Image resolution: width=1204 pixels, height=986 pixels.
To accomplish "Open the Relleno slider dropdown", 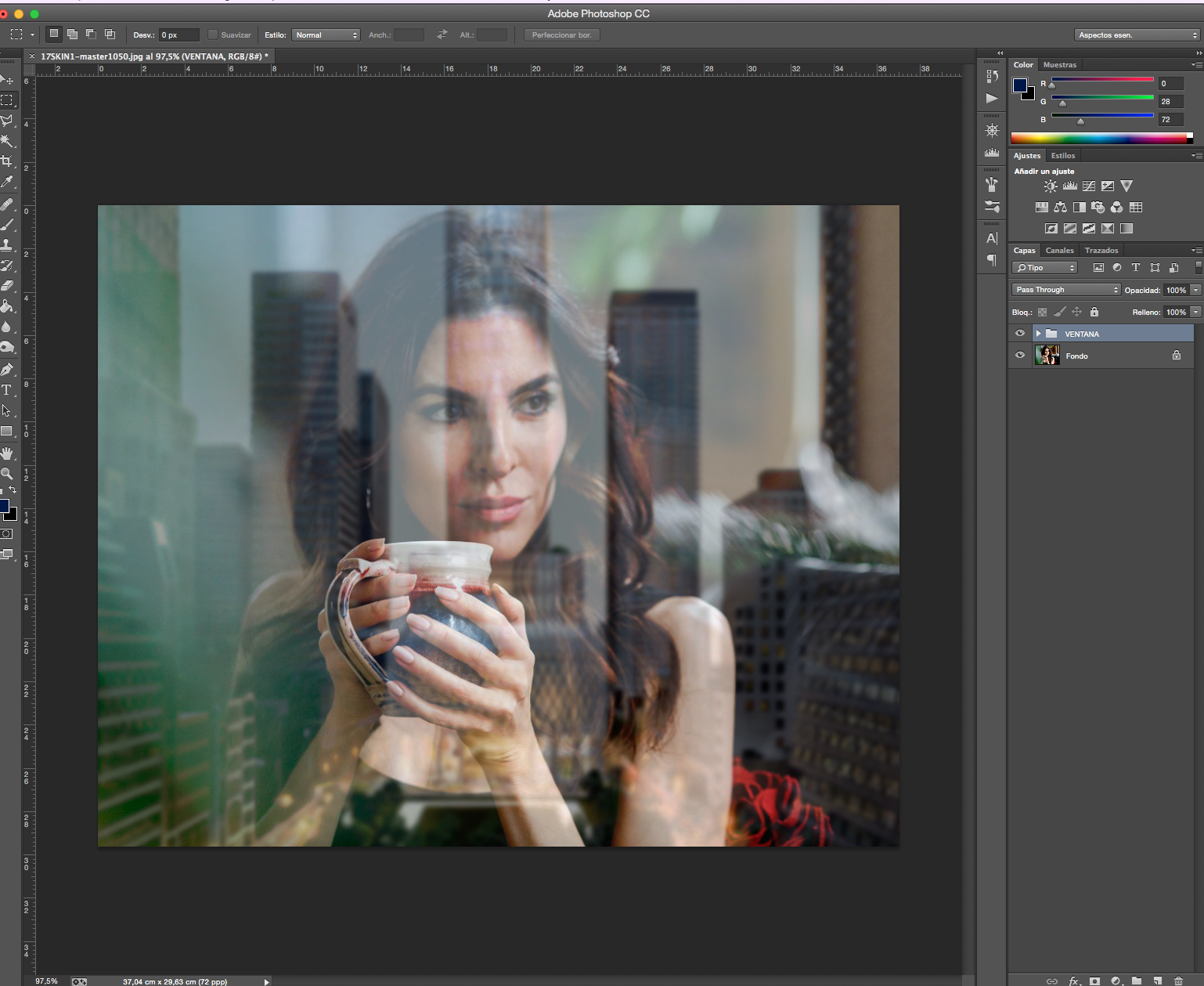I will point(1196,312).
